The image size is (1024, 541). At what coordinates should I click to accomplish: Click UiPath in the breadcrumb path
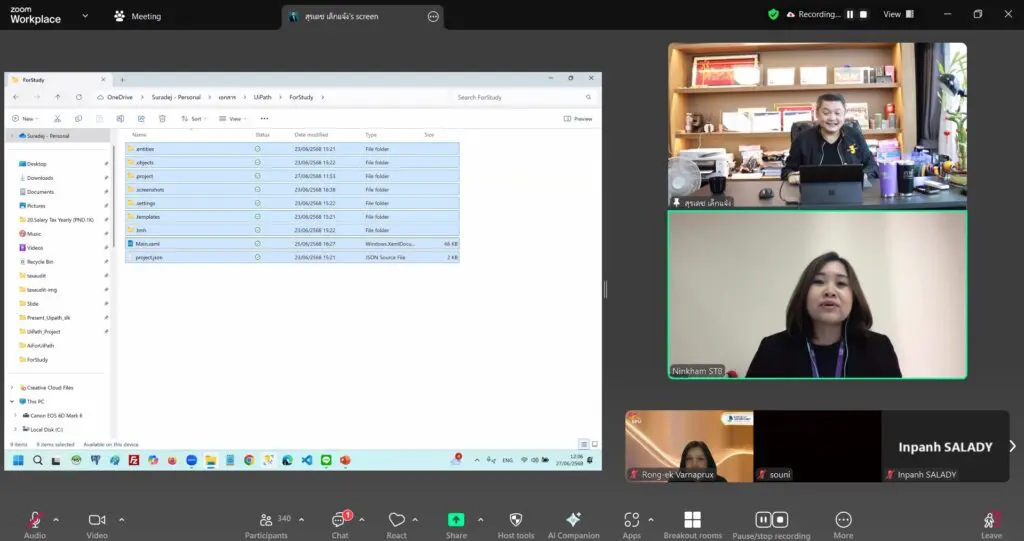(x=263, y=97)
